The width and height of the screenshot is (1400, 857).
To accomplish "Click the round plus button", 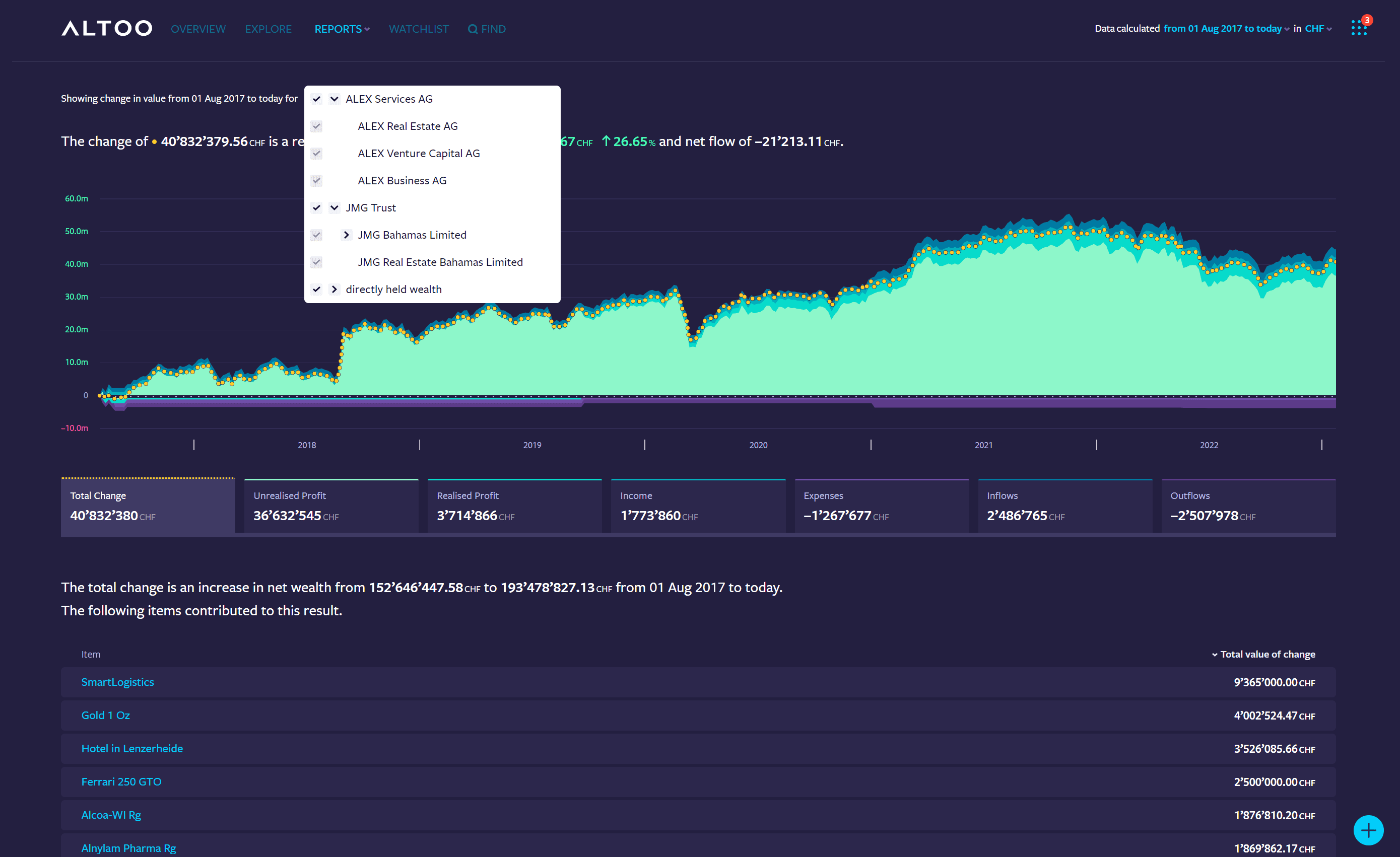I will pos(1368,830).
